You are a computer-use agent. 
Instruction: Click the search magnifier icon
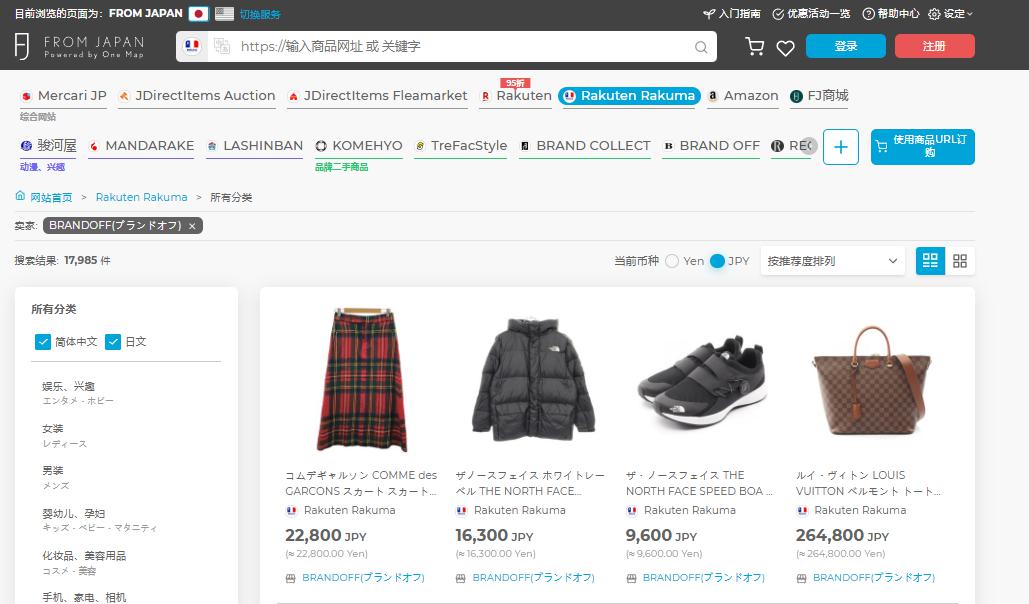pos(701,47)
